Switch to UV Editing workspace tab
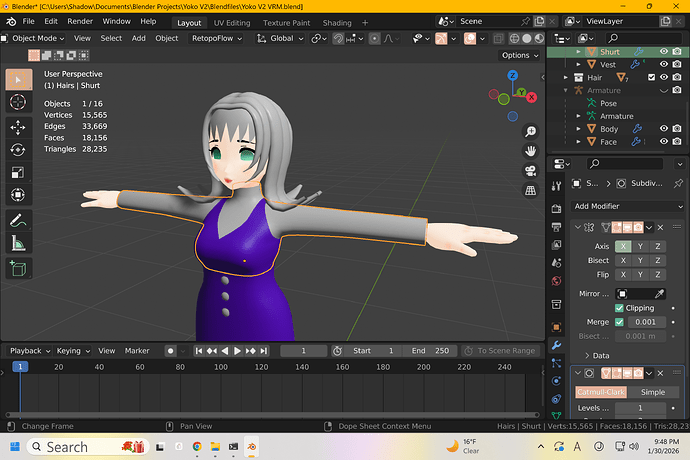690x460 pixels. (232, 23)
